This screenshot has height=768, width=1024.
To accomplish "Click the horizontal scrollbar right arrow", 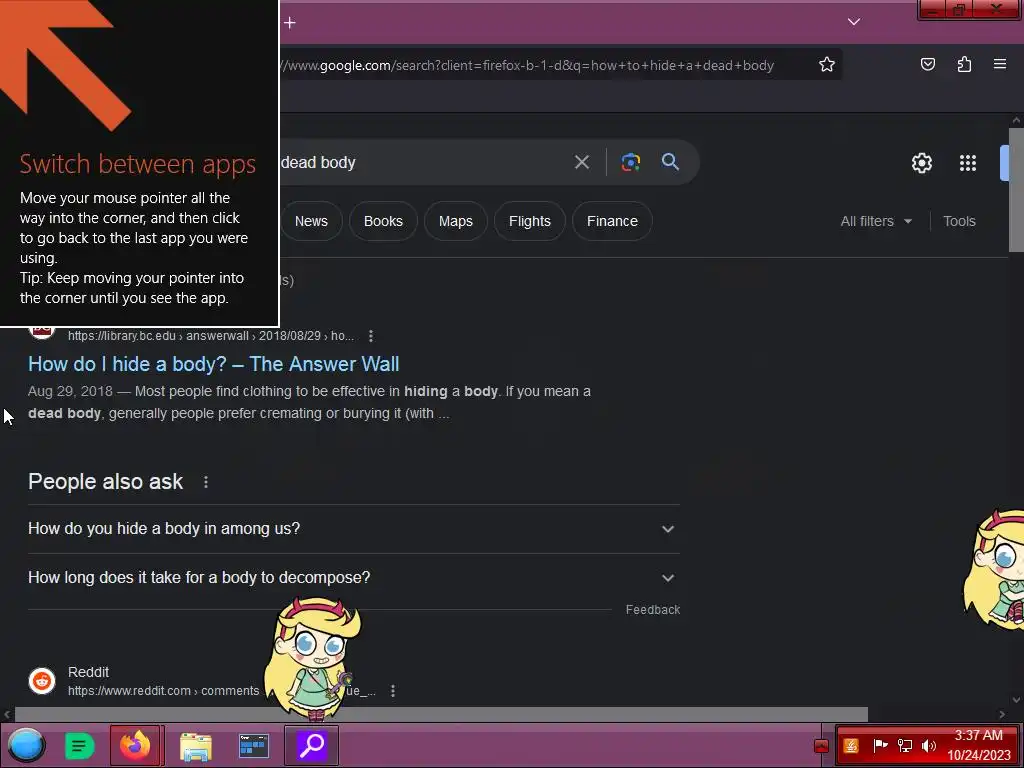I will [x=1002, y=714].
